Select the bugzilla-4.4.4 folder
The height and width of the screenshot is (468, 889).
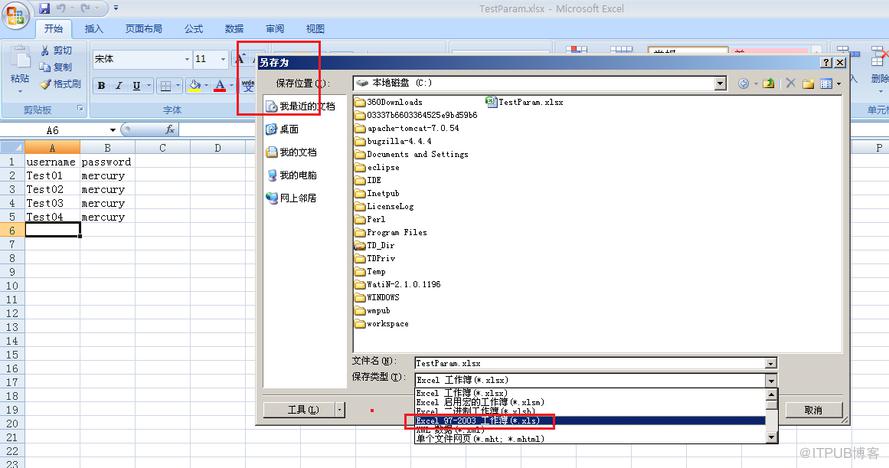click(393, 141)
